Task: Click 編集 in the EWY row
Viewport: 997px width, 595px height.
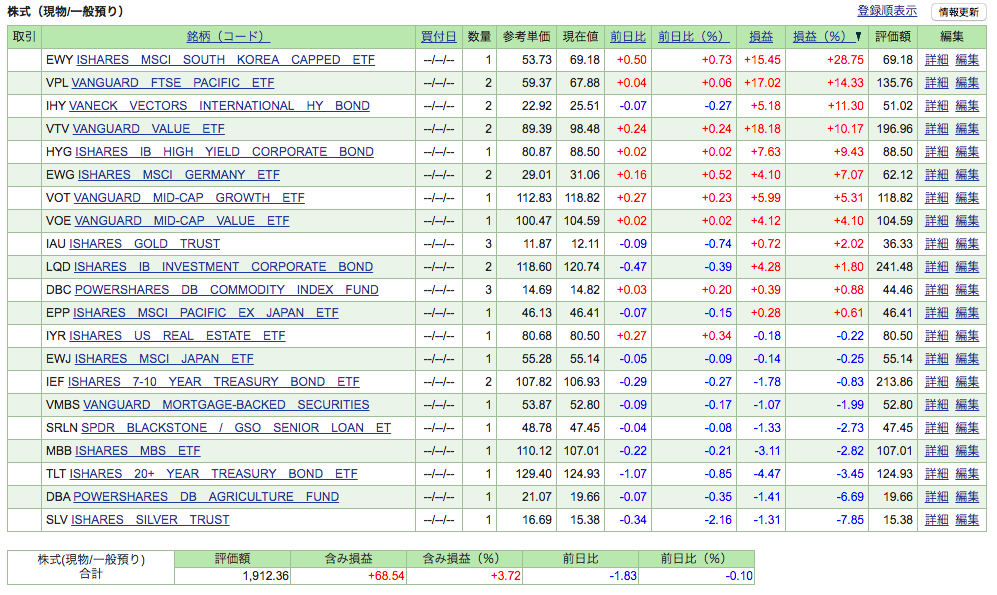Action: coord(967,60)
